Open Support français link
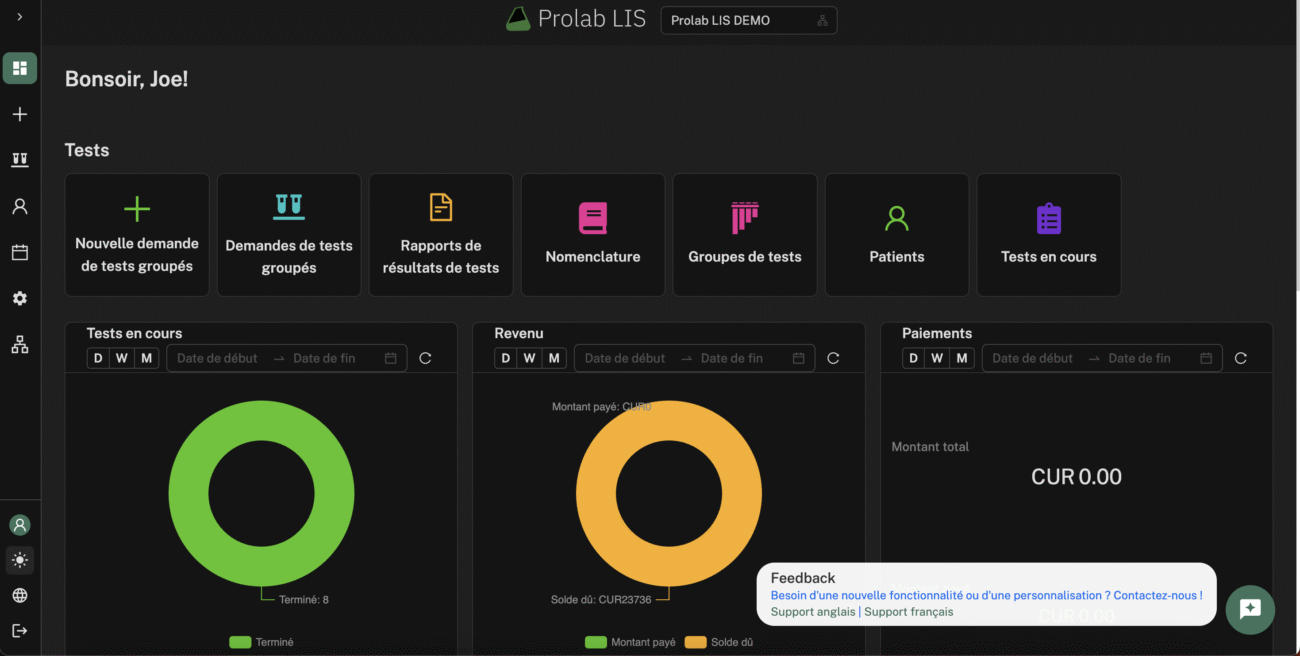 tap(909, 612)
